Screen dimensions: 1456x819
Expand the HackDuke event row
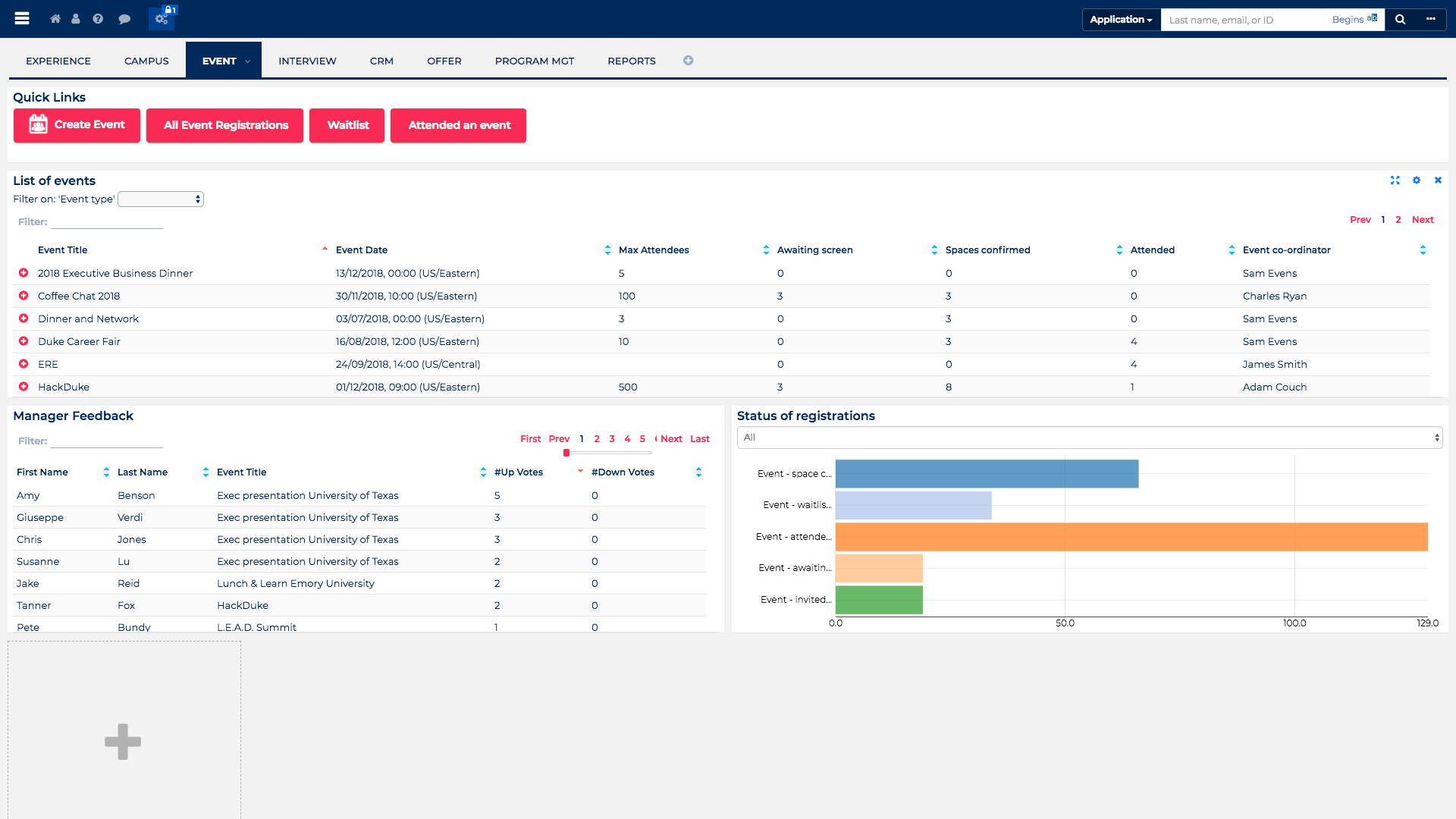[24, 387]
